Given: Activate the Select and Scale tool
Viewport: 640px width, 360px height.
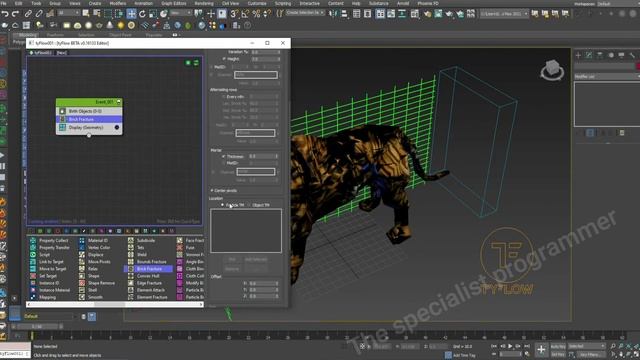Looking at the screenshot, I should point(153,14).
